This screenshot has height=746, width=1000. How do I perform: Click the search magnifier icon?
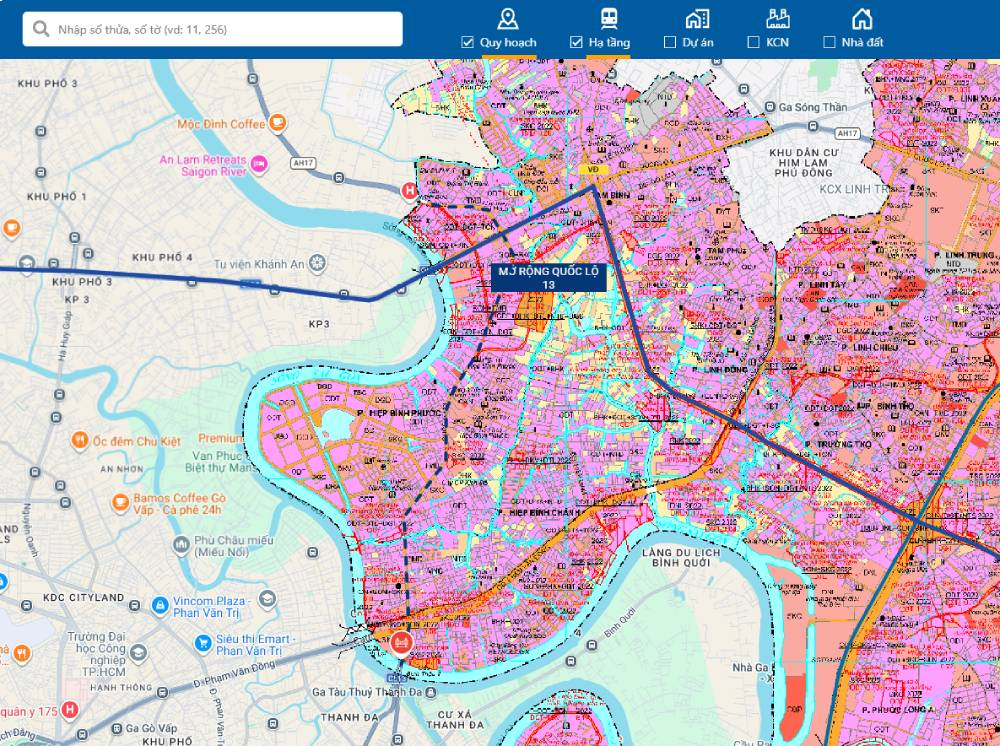pos(41,29)
